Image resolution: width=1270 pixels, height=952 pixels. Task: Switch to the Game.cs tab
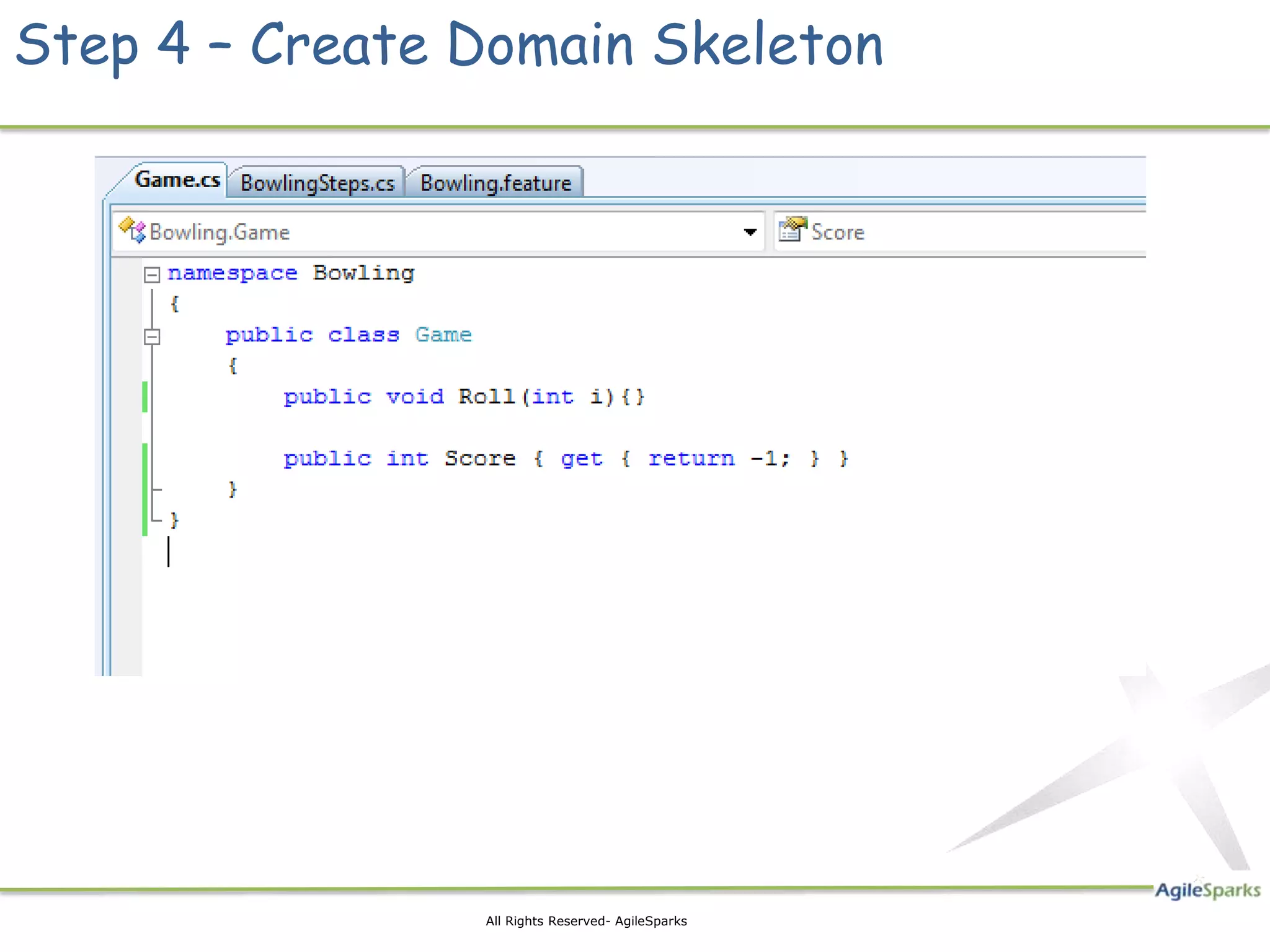[177, 180]
